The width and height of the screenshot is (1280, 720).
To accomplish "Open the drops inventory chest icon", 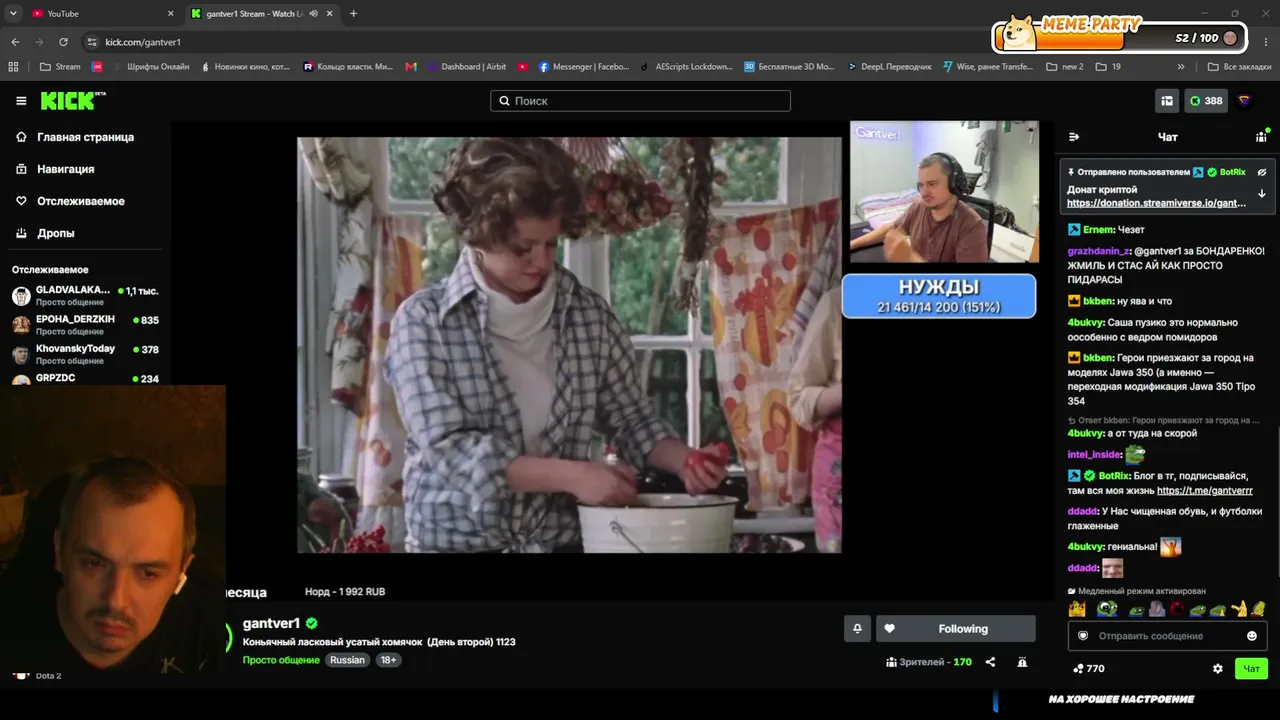I will pos(1167,101).
